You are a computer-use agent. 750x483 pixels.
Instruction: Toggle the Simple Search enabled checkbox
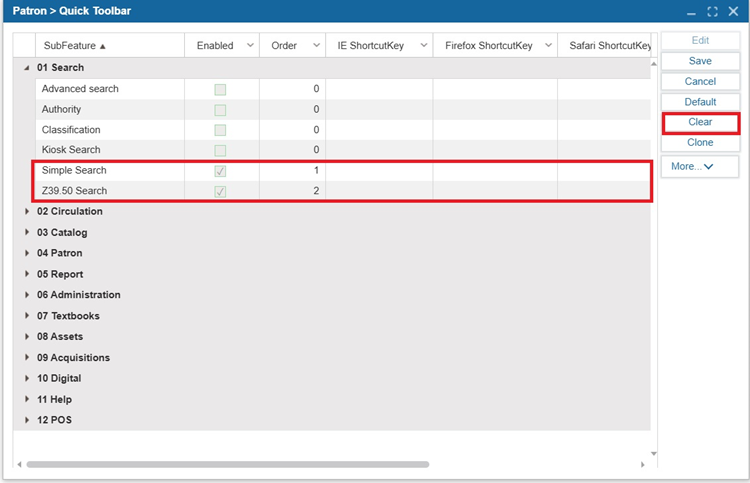(220, 171)
